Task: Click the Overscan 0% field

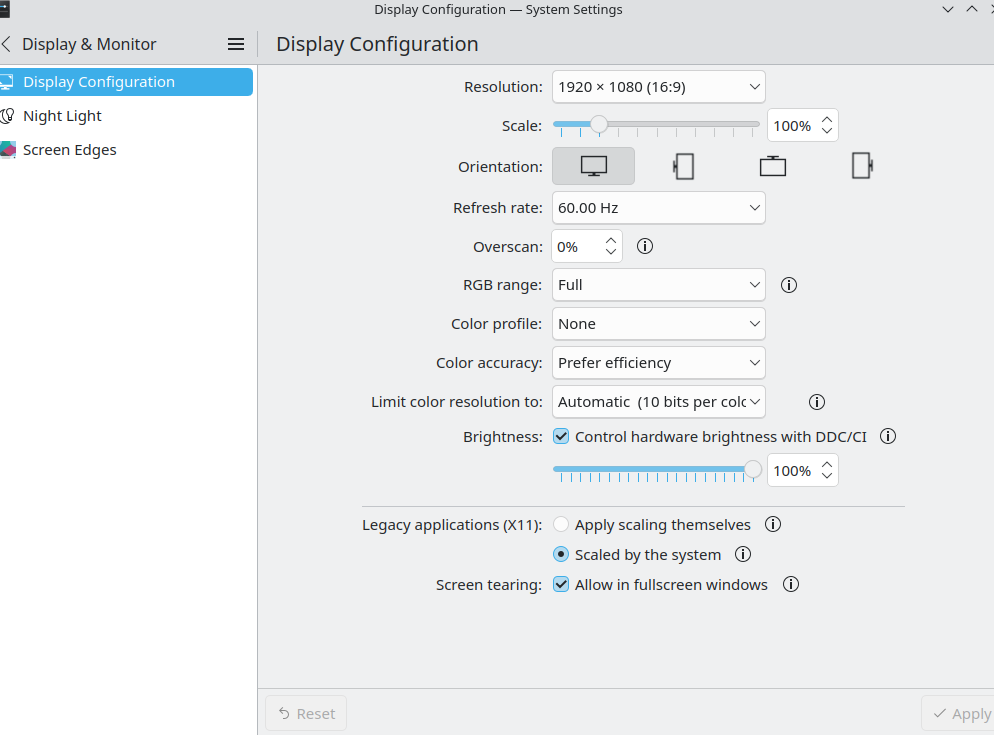Action: (x=577, y=247)
